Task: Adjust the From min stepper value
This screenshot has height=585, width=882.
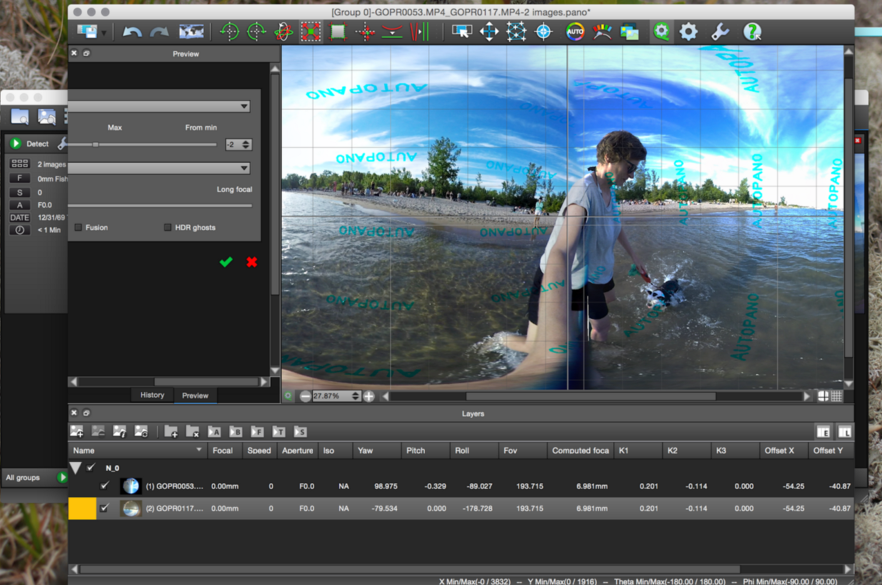Action: tap(246, 145)
